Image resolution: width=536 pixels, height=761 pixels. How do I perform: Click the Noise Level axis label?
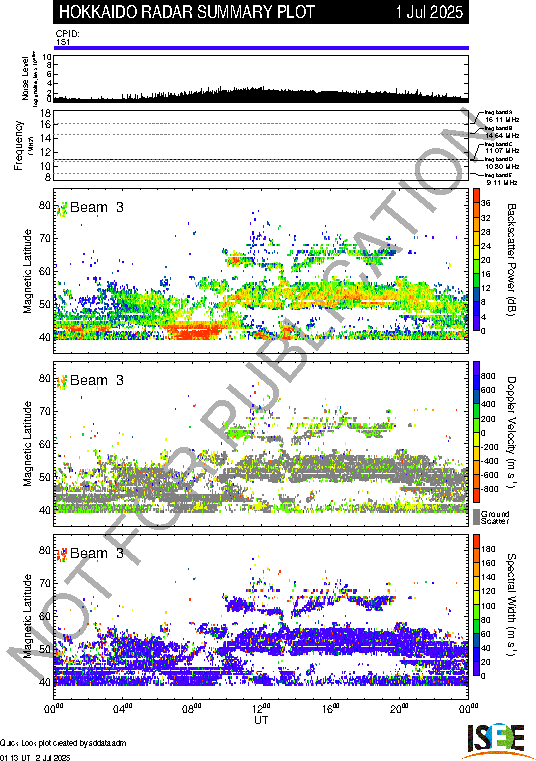click(x=25, y=79)
